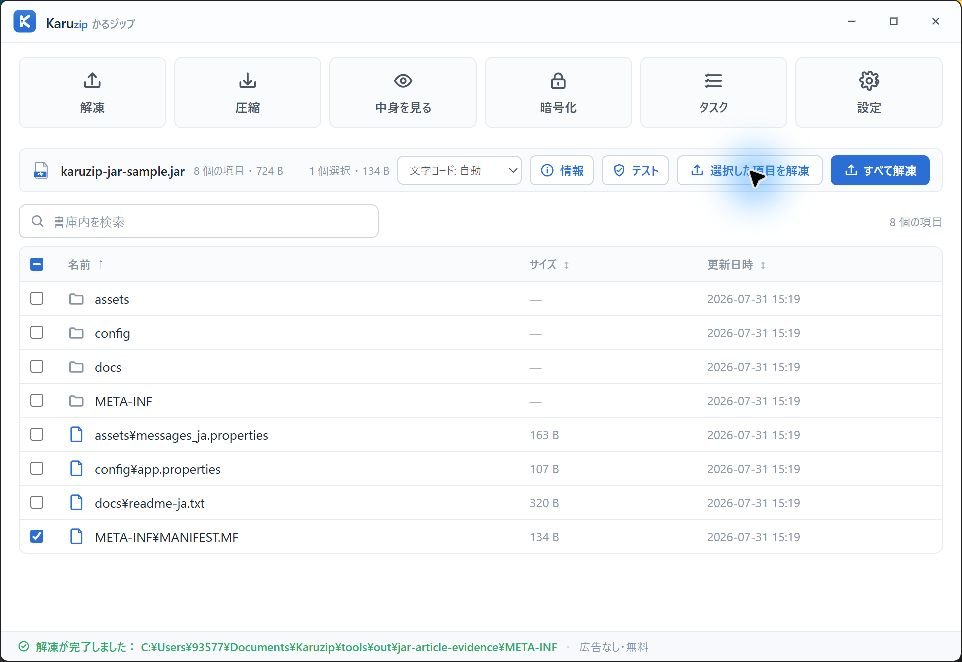Check the META-INF folder checkbox

pos(37,401)
